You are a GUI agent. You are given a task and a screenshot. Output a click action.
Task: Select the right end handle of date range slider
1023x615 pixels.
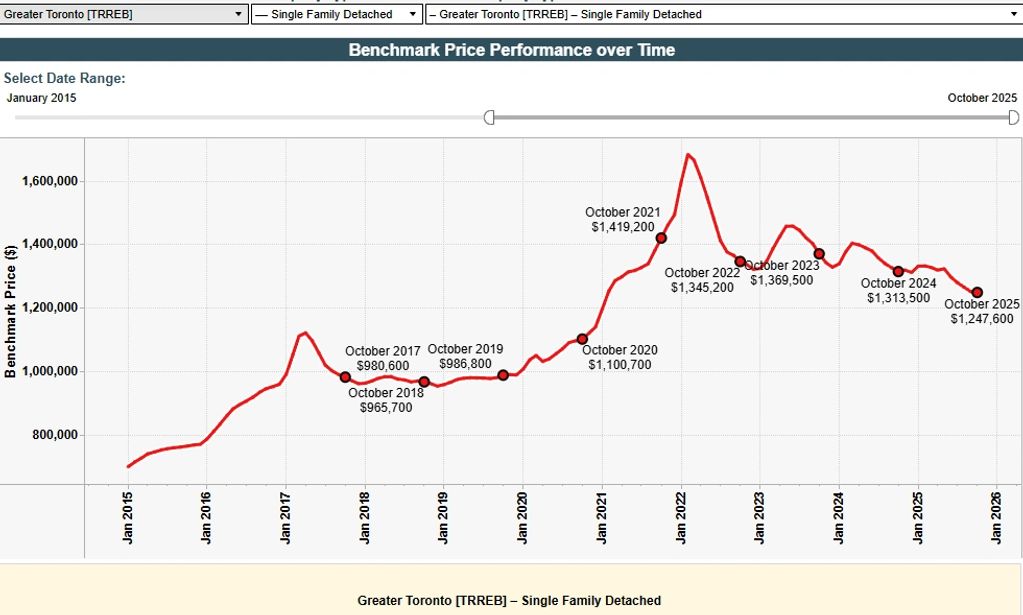1012,117
